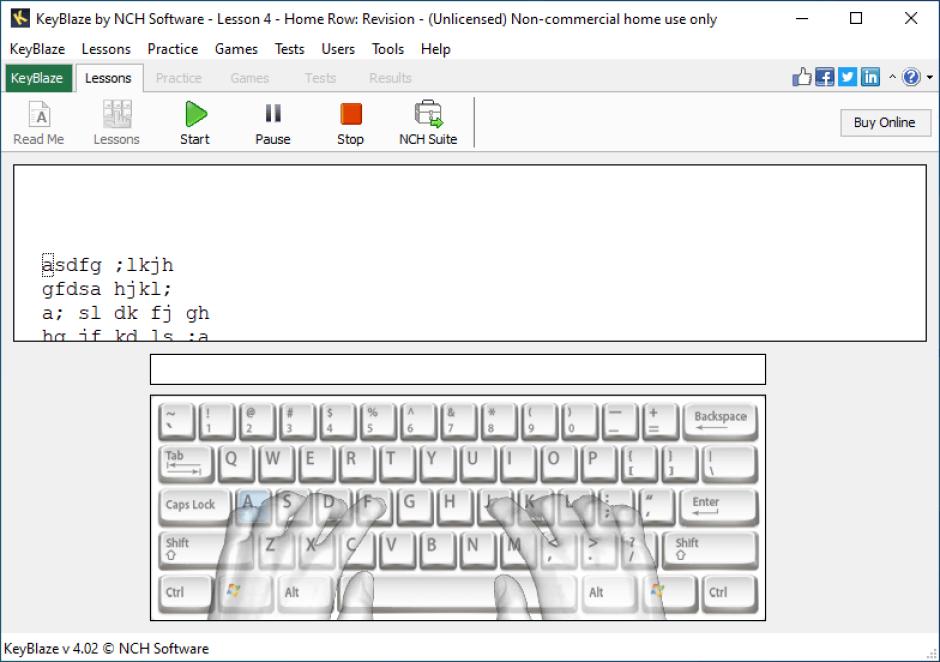This screenshot has height=662, width=940.
Task: Share on LinkedIn icon
Action: tap(870, 77)
